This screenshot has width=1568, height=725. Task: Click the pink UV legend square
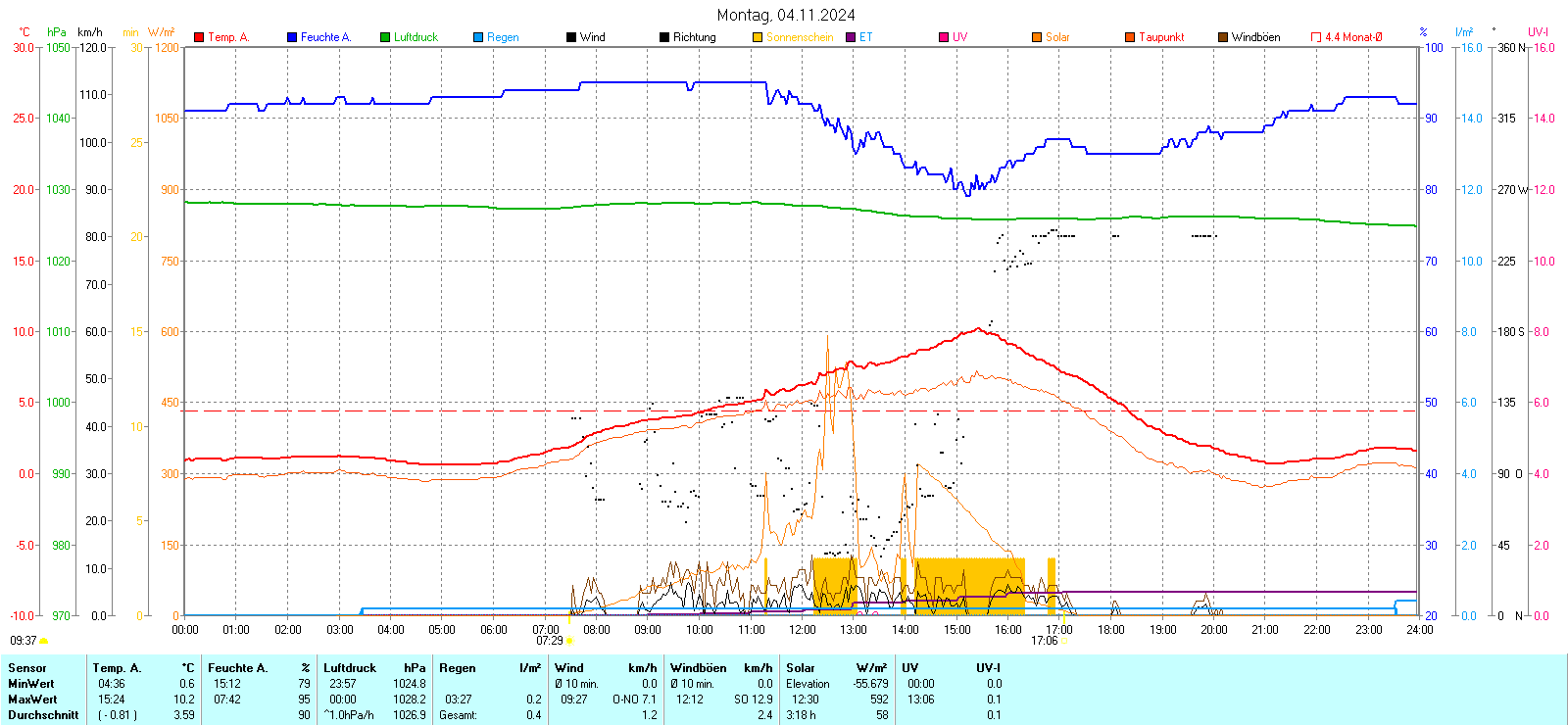[944, 37]
